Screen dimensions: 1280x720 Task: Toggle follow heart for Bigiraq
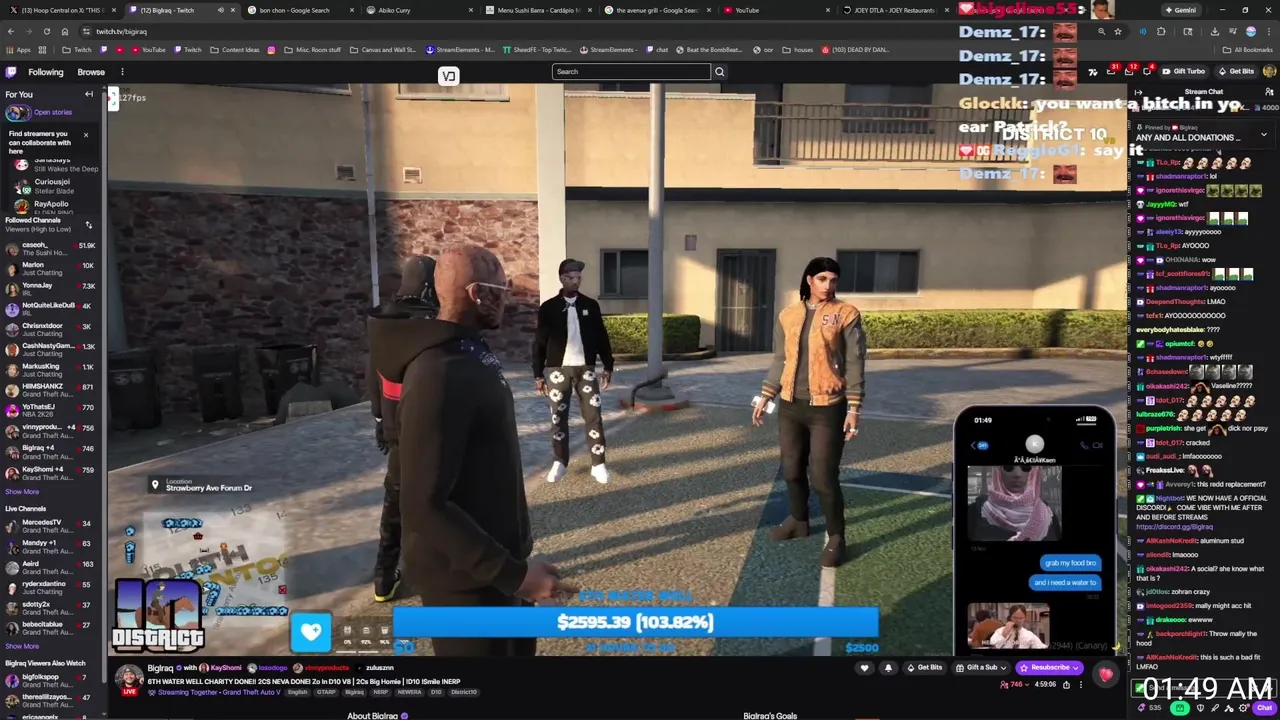pyautogui.click(x=865, y=667)
